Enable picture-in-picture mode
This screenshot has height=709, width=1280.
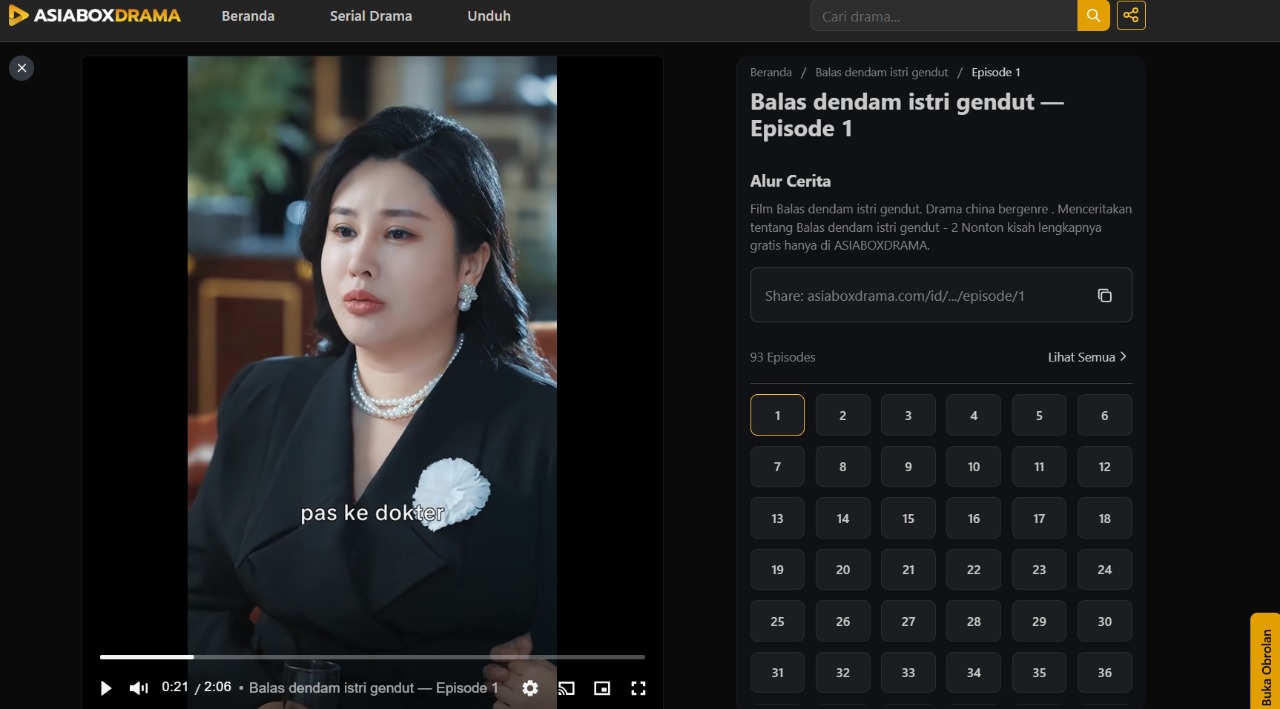click(x=602, y=688)
